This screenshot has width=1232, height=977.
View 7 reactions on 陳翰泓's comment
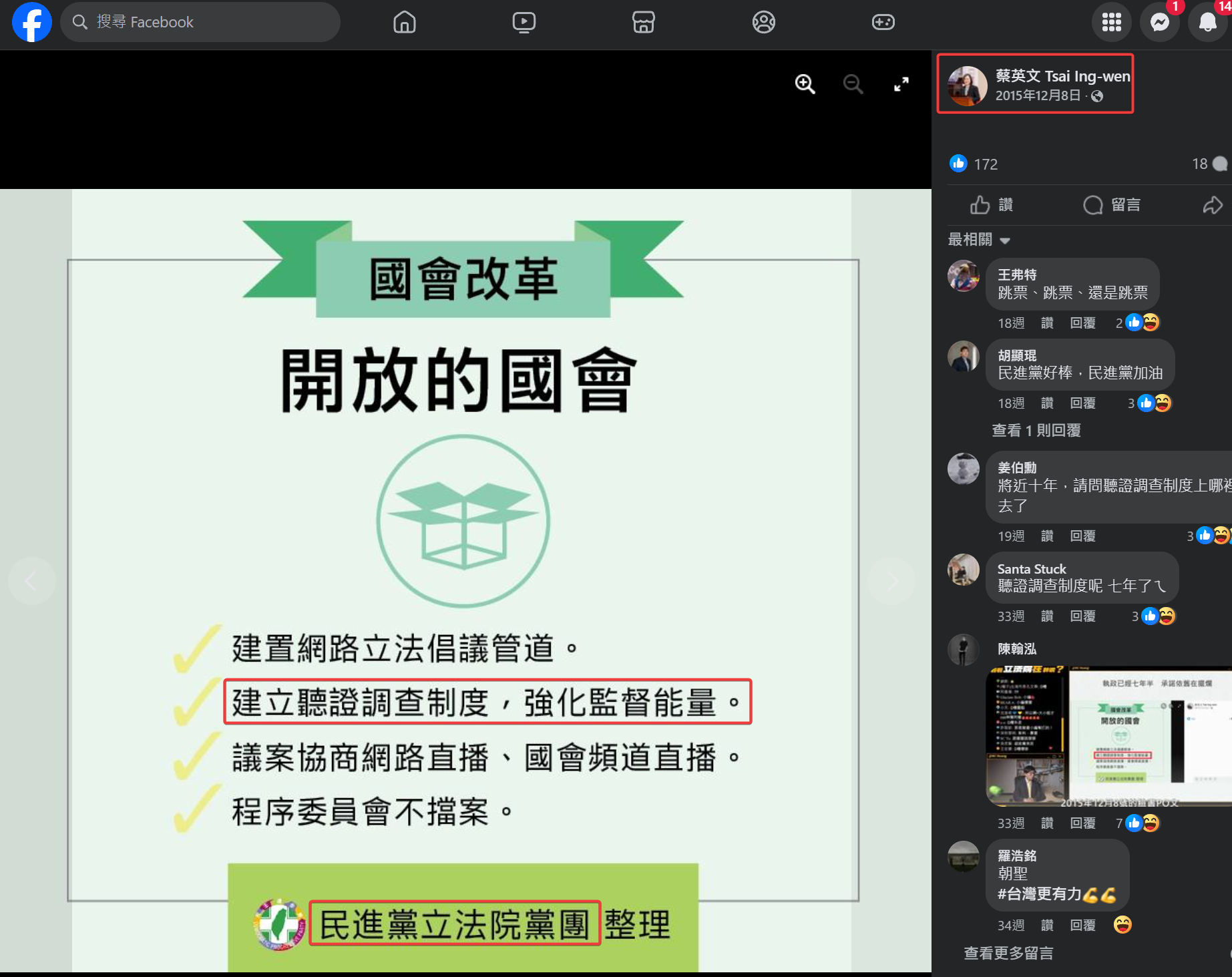pyautogui.click(x=1138, y=823)
